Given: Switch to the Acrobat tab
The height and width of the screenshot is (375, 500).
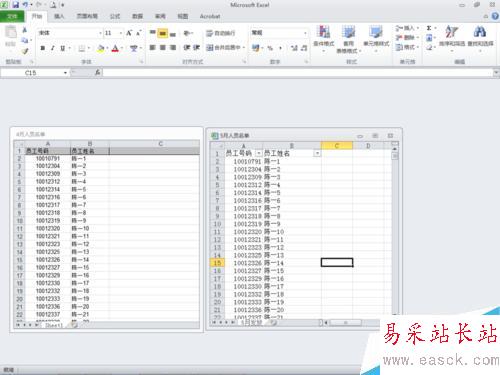Looking at the screenshot, I should (210, 16).
